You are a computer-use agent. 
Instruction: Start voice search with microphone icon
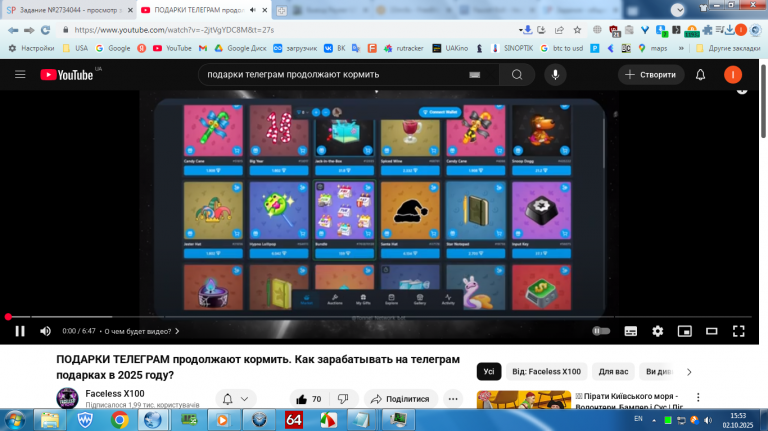(555, 74)
